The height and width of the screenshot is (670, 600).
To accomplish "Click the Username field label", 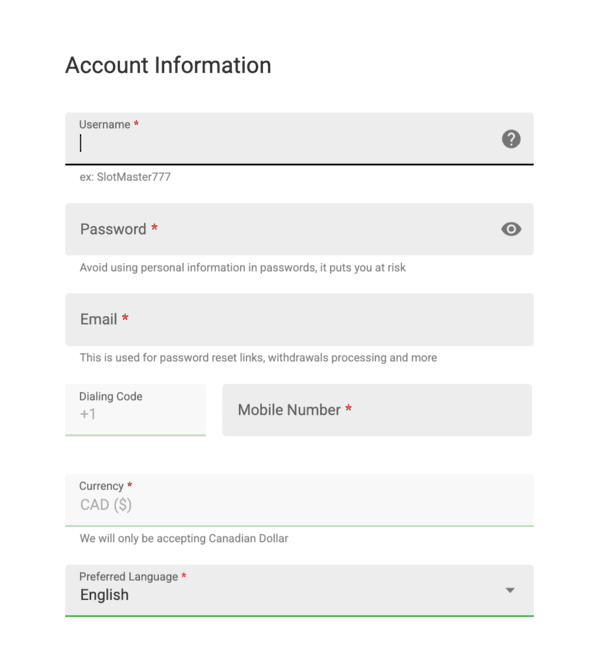I will coord(105,125).
